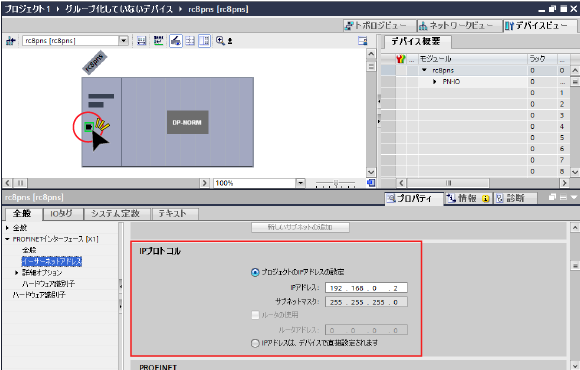This screenshot has width=580, height=370.
Task: Click the 新しいサブネットの追加 button
Action: tap(300, 227)
